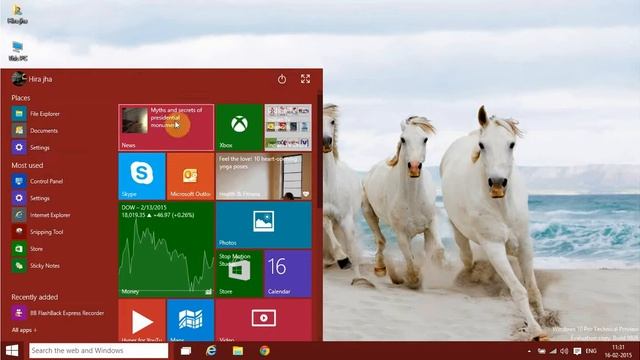Open the battery status tray icon

point(542,351)
